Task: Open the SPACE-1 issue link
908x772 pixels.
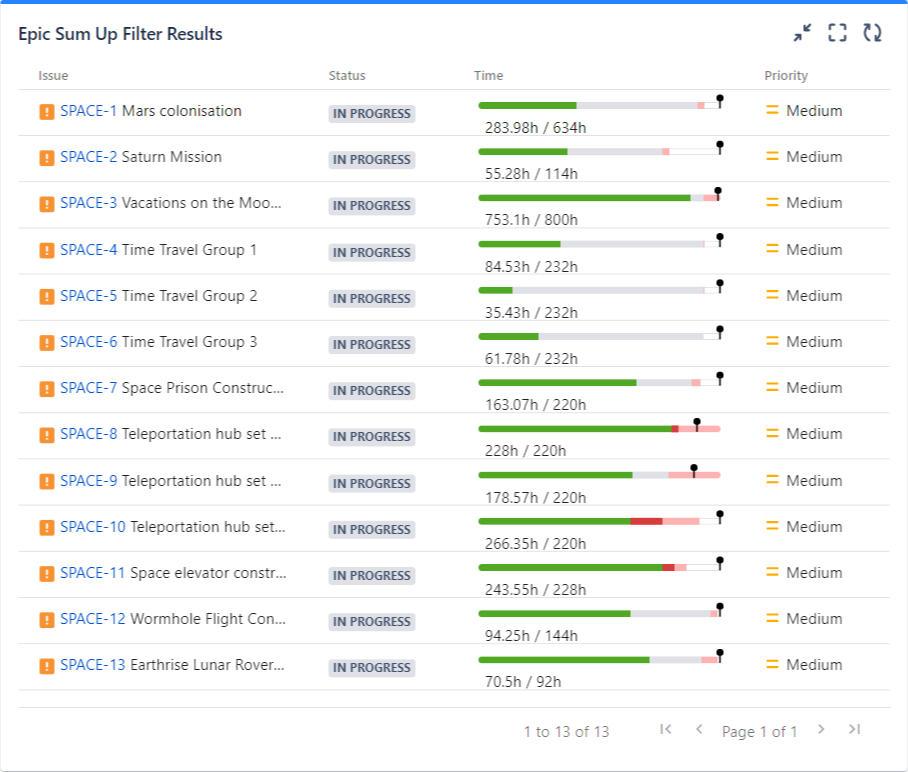Action: pos(88,111)
